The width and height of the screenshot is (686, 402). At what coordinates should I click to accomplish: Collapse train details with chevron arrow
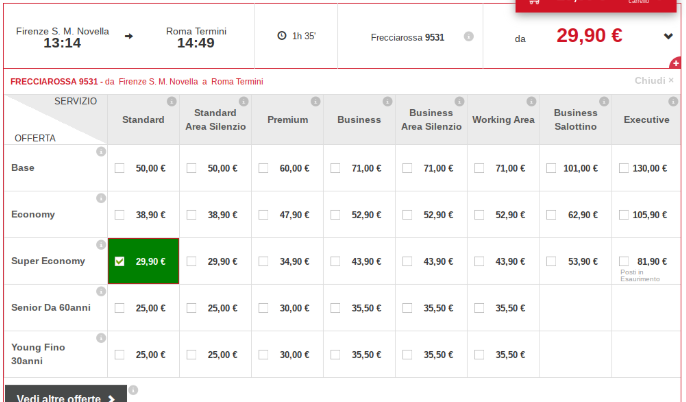pos(668,36)
